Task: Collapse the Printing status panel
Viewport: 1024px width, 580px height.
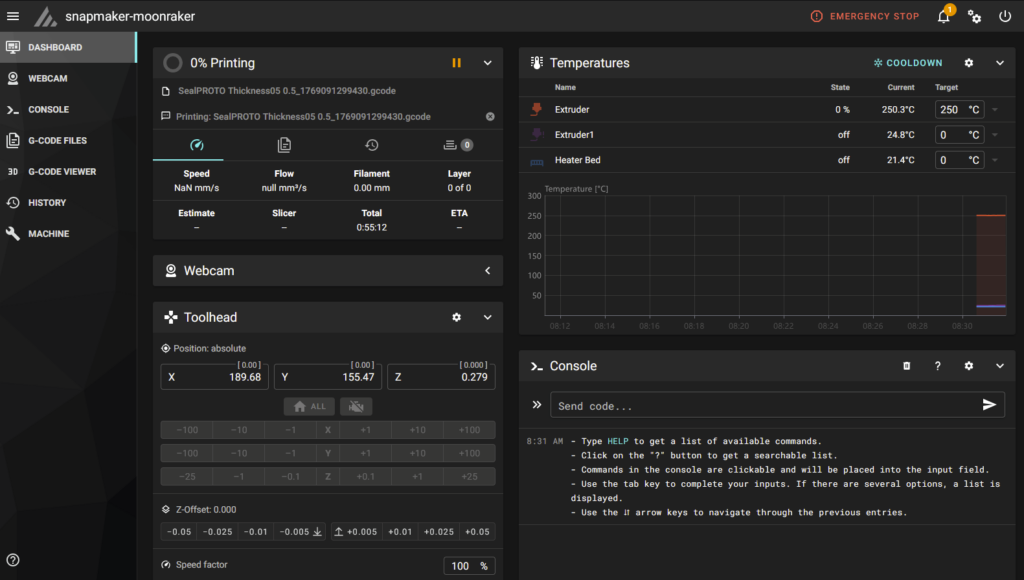Action: coord(488,63)
